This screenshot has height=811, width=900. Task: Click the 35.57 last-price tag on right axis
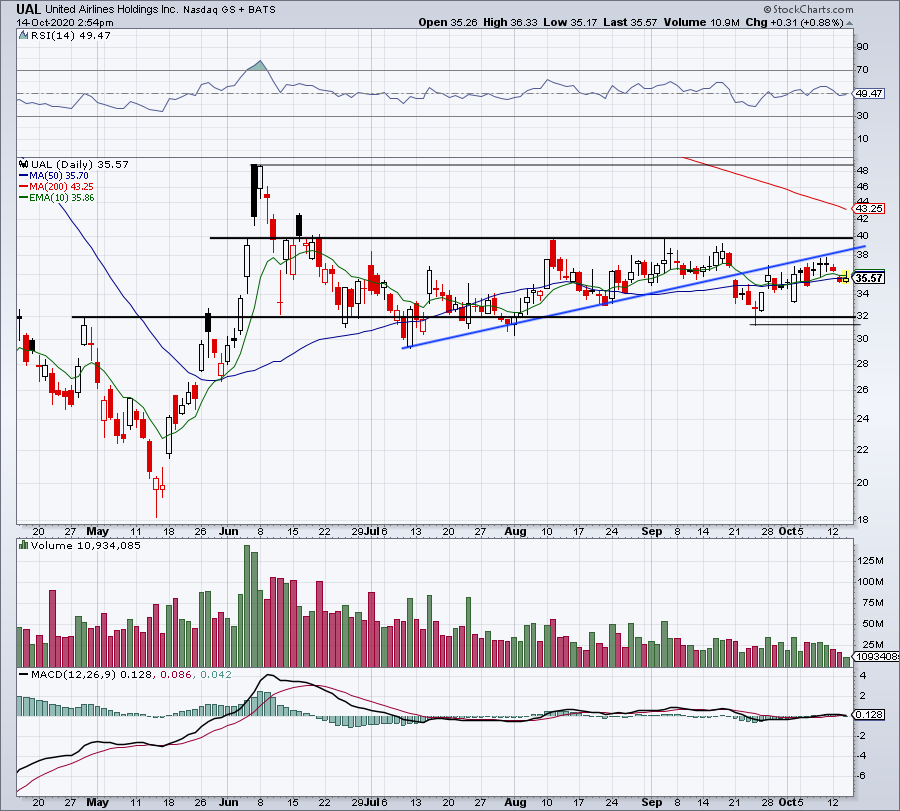869,278
